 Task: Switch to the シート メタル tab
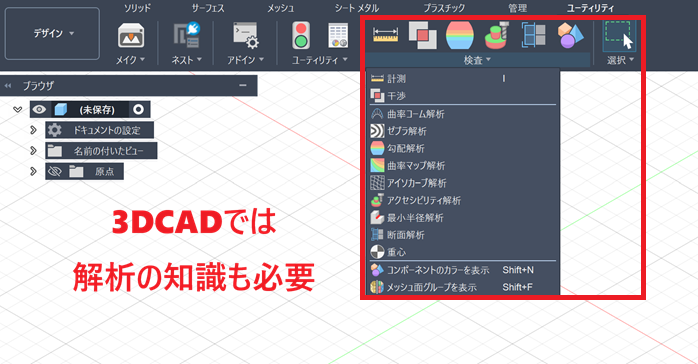(x=357, y=8)
